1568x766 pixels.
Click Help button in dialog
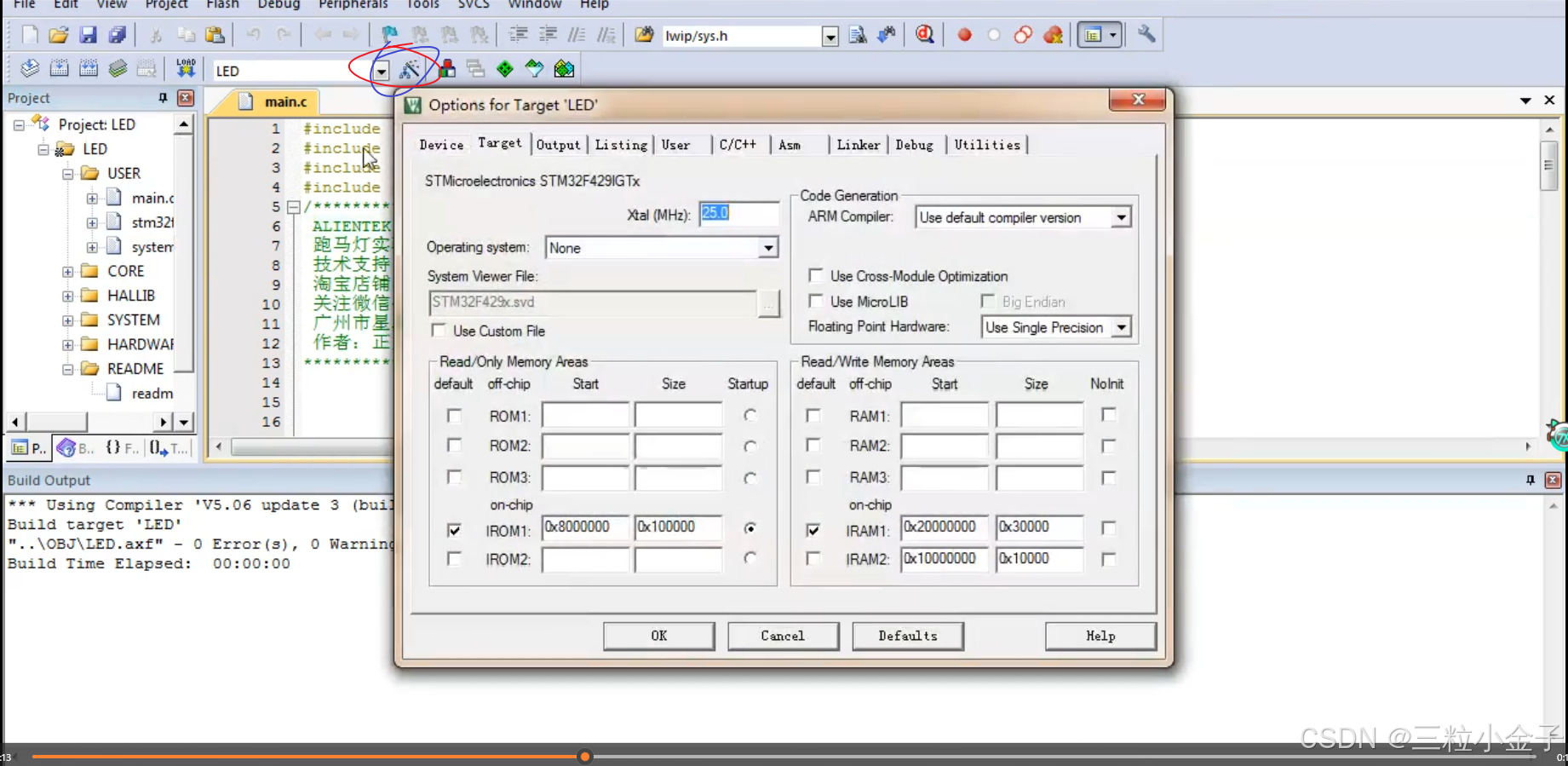1100,636
